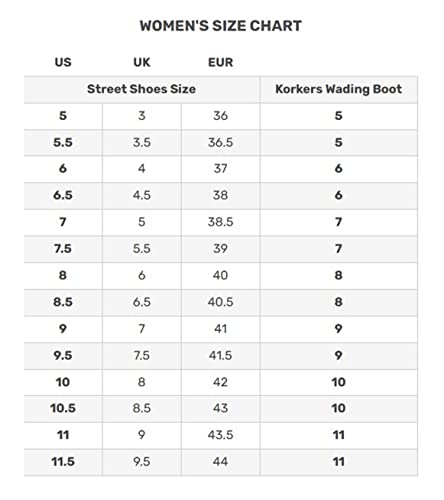Select the UK column header
The width and height of the screenshot is (444, 500).
pyautogui.click(x=142, y=62)
